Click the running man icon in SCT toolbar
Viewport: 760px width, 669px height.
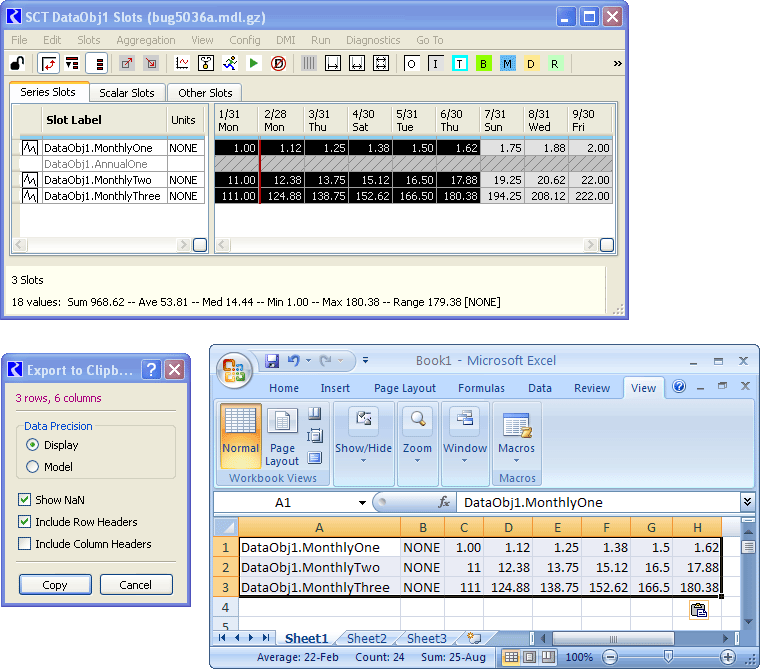coord(230,64)
